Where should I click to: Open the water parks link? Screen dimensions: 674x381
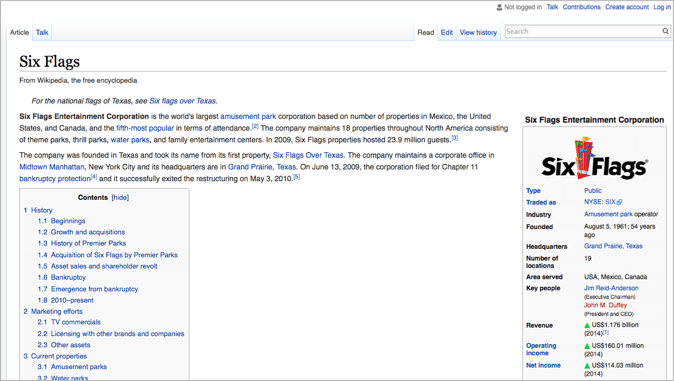pyautogui.click(x=130, y=140)
